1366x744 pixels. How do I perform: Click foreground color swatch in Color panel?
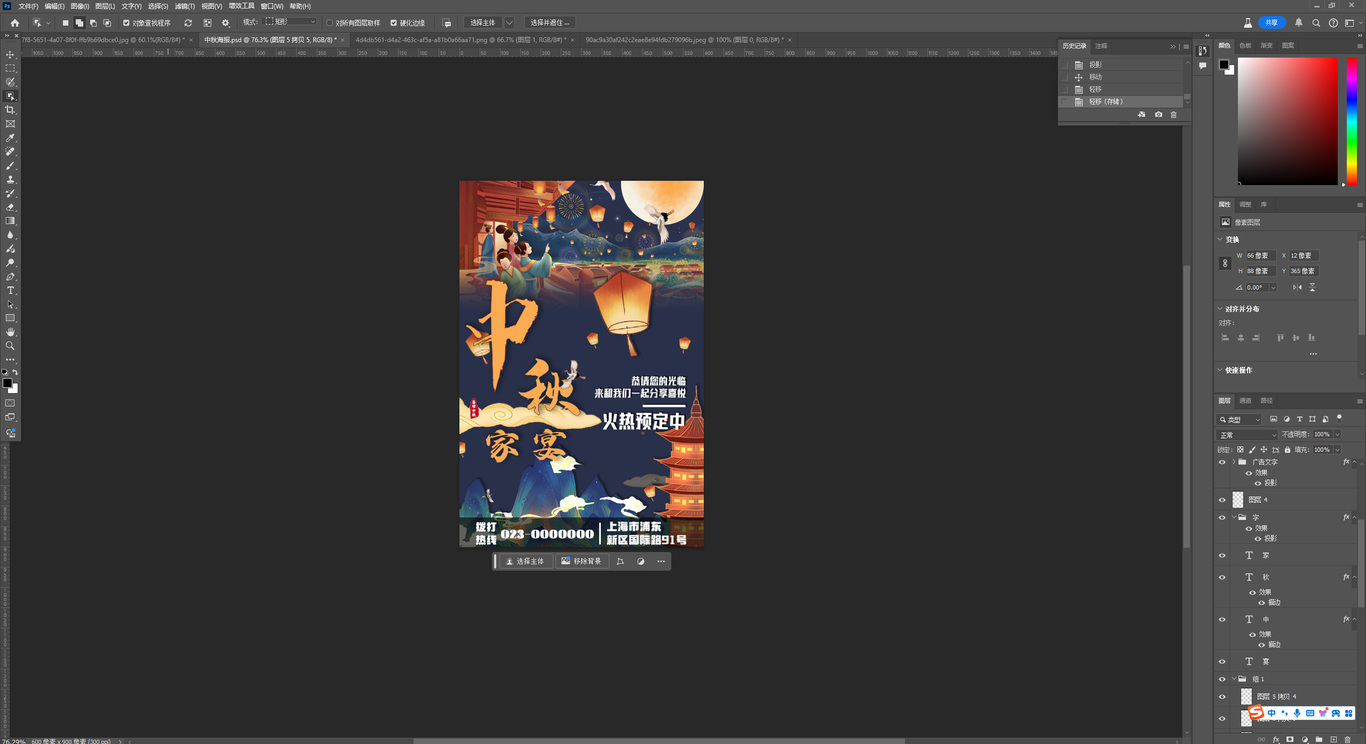(1224, 65)
